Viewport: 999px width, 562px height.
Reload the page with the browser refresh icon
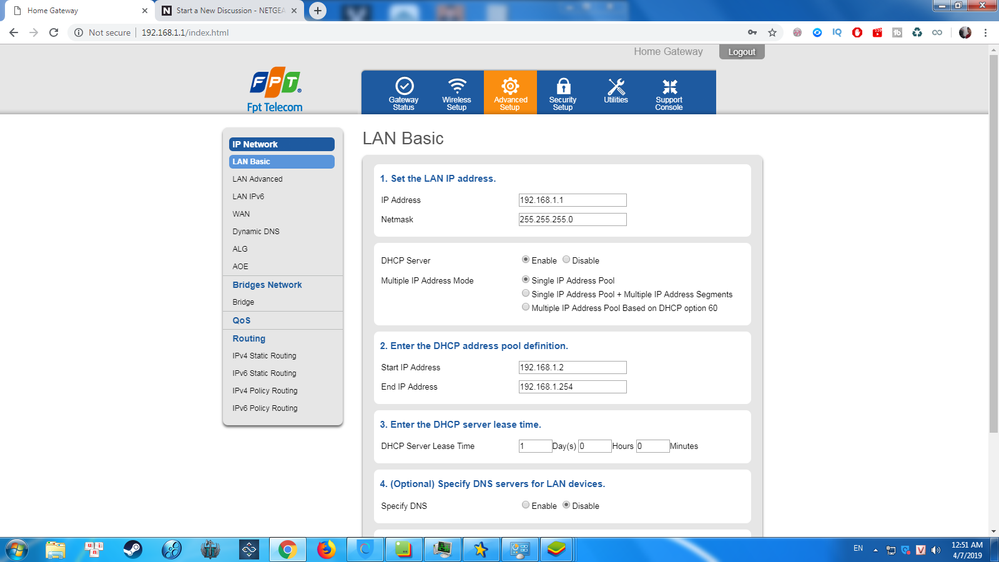[x=54, y=33]
